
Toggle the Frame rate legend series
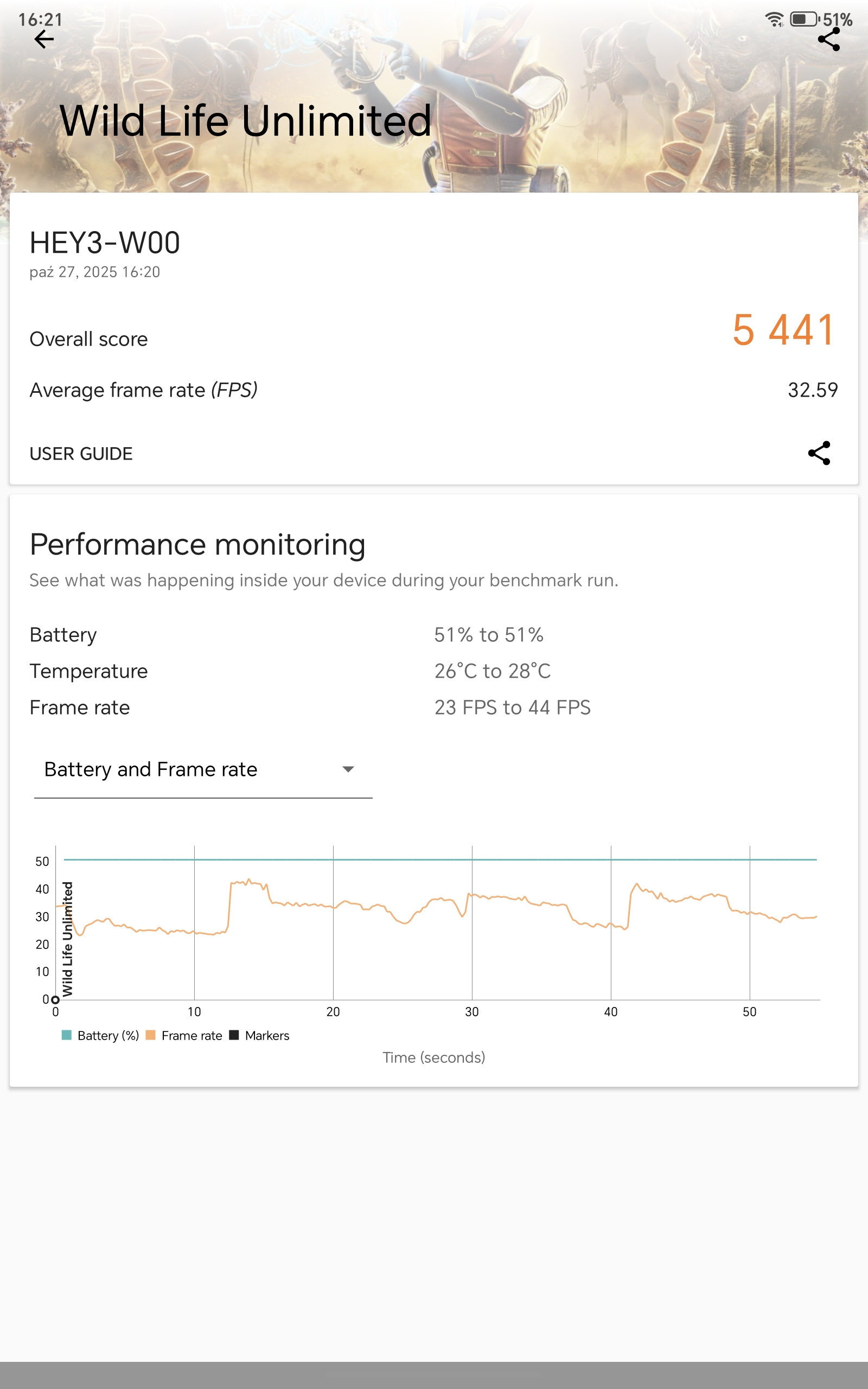tap(184, 1035)
